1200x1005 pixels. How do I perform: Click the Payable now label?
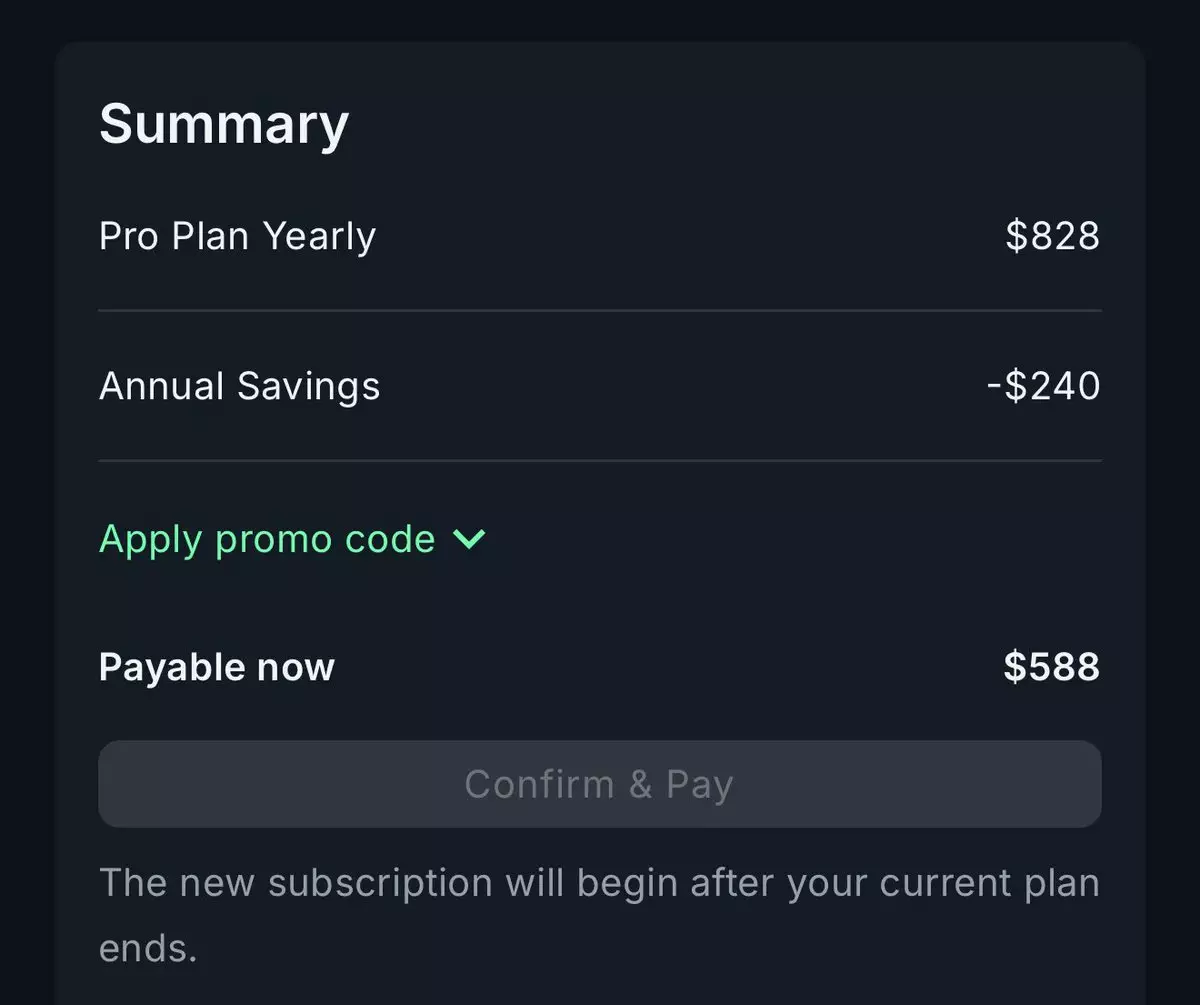[217, 667]
